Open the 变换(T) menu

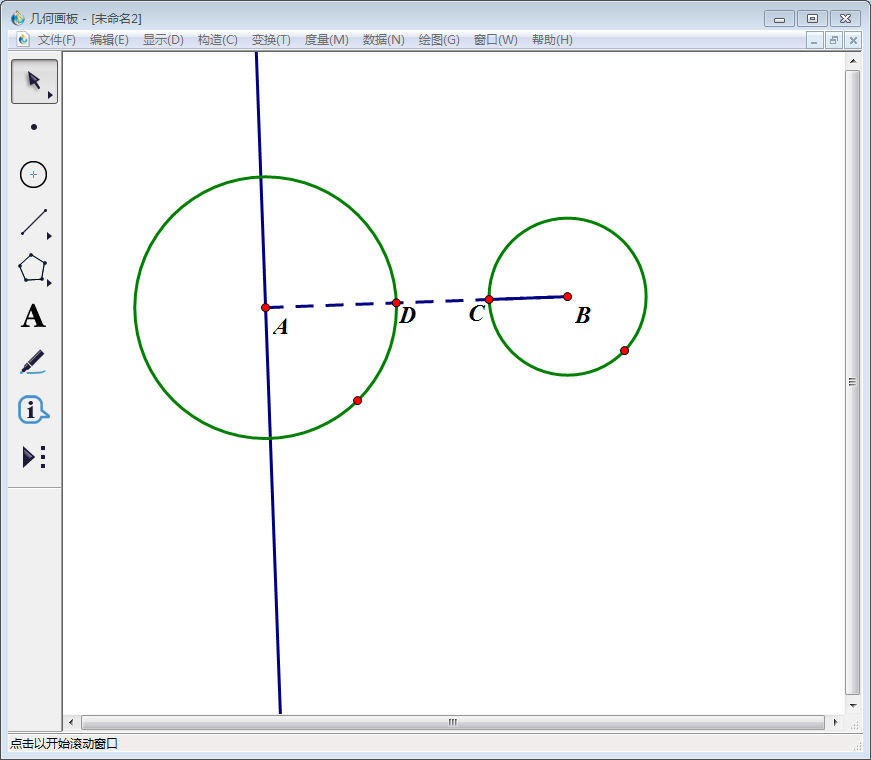pyautogui.click(x=271, y=40)
